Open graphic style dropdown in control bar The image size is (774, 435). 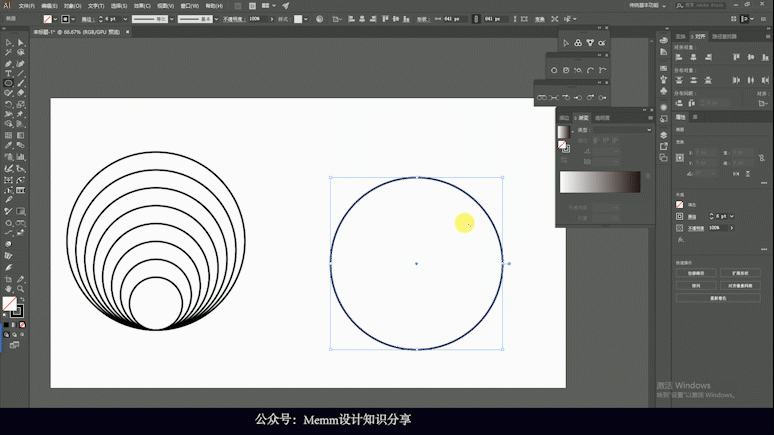coord(306,19)
